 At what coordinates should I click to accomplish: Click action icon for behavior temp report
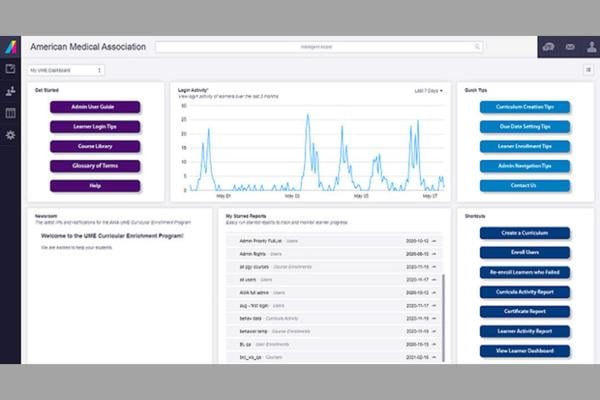[434, 331]
